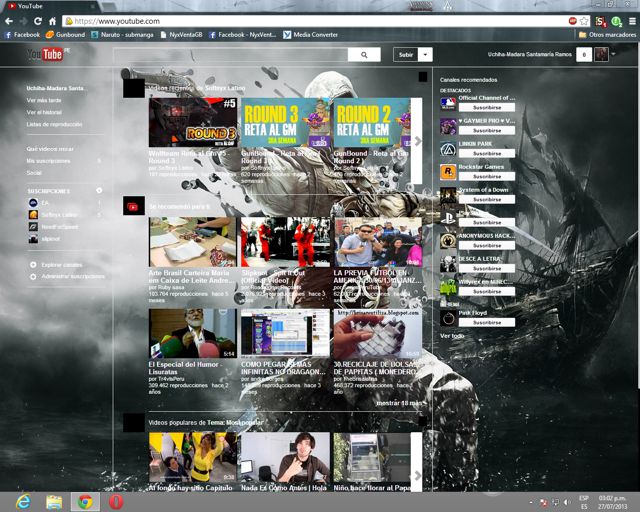Open the Round 2 Reta al GM thumbnail
The height and width of the screenshot is (512, 640).
(x=372, y=122)
